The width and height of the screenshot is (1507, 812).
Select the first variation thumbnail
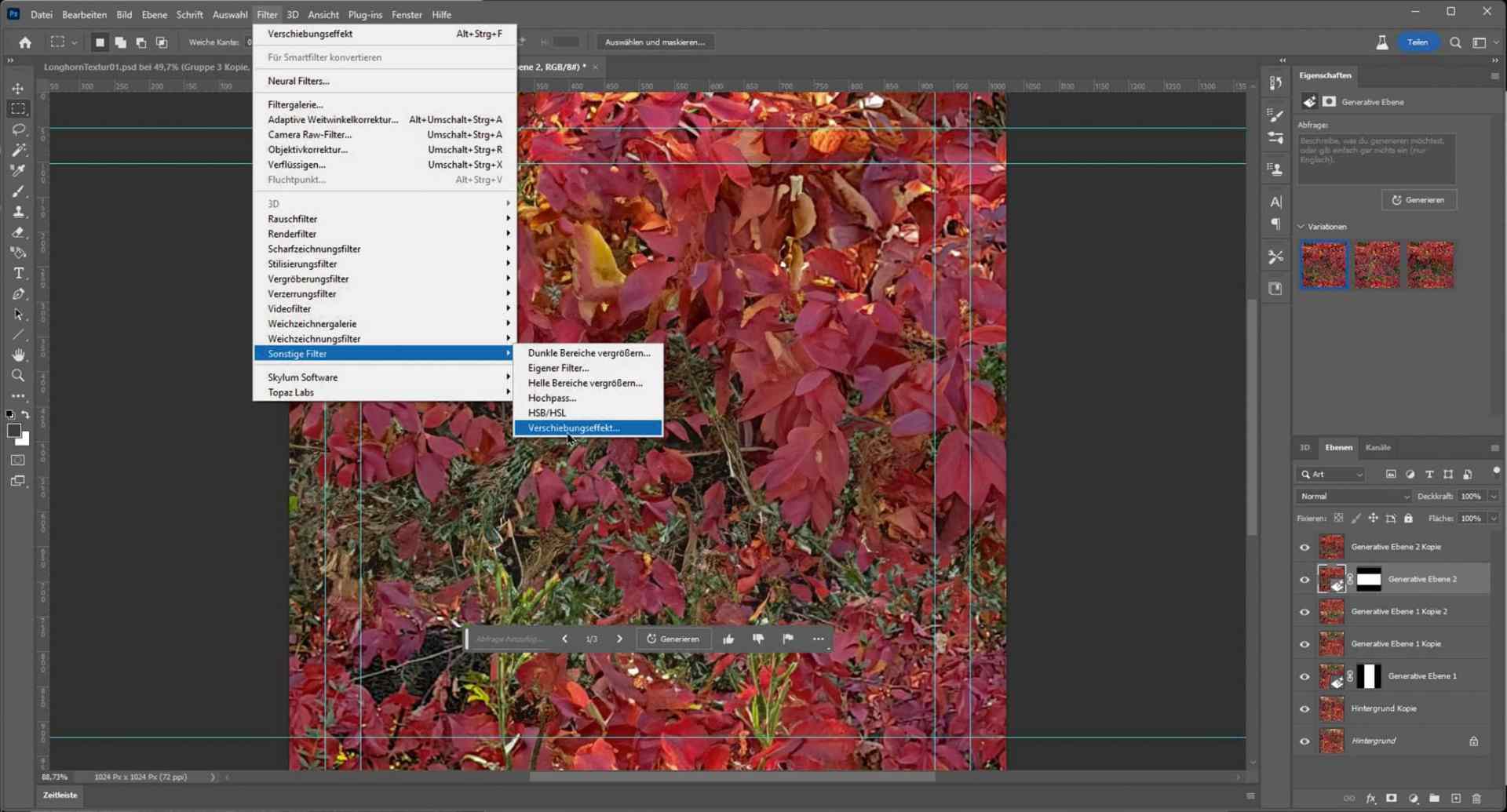(1323, 264)
